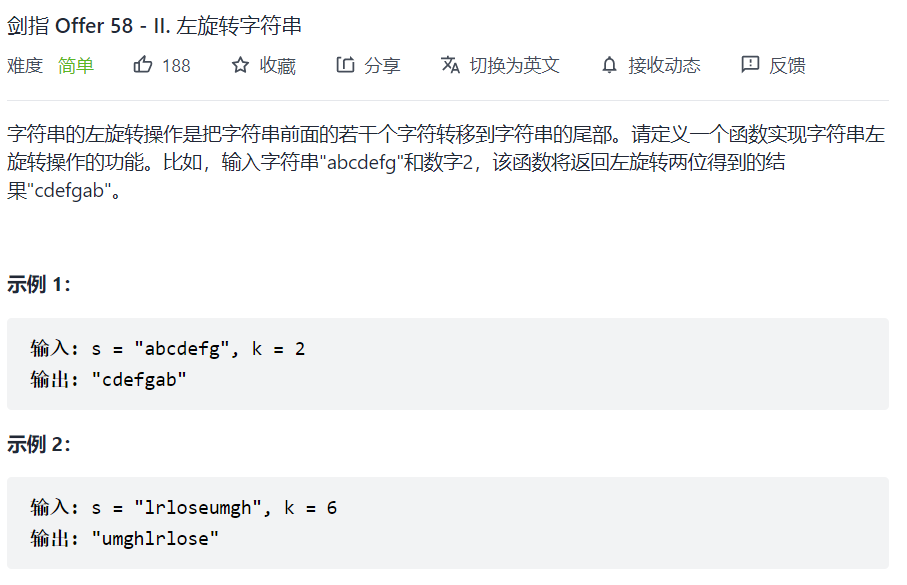Click the star favorite icon
Viewport: 907px width, 585px height.
239,64
